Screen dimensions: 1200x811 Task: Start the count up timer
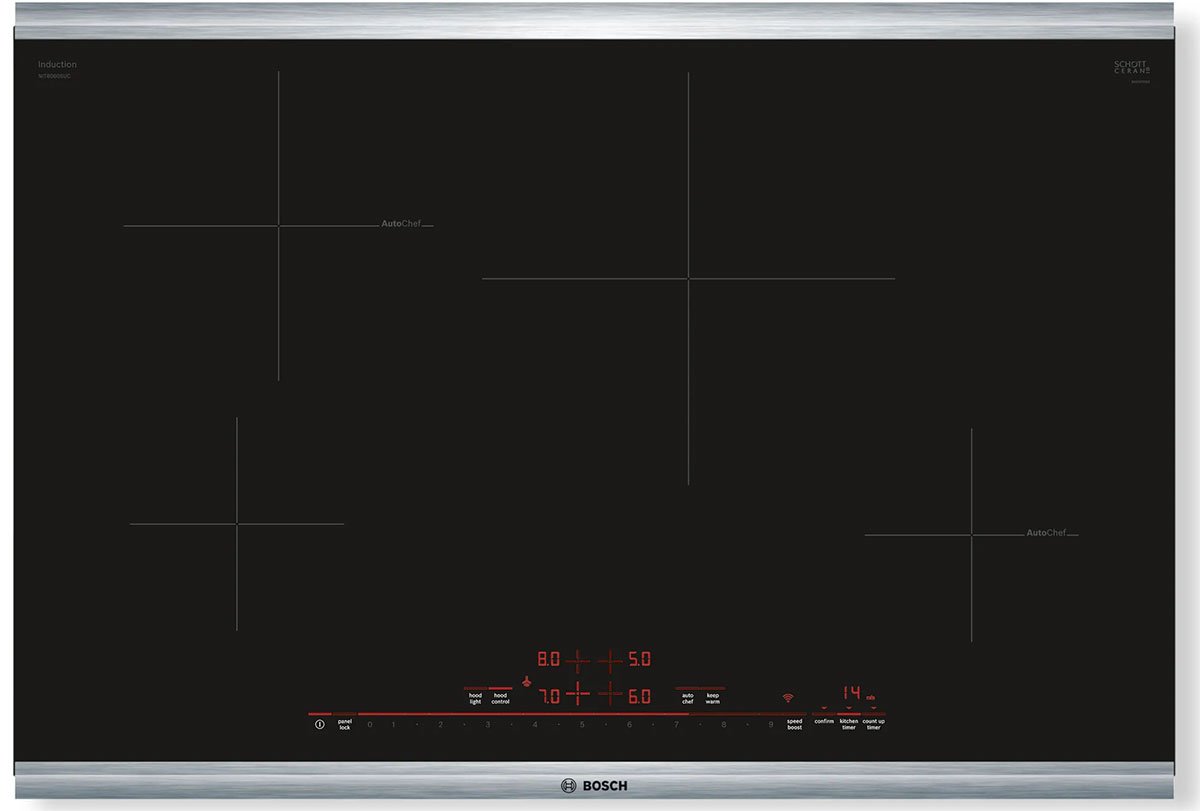click(x=873, y=722)
